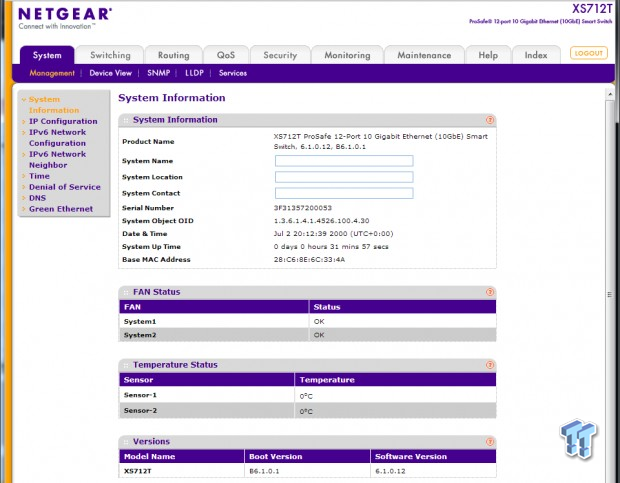Open help icon for FAN Status panel

click(490, 292)
